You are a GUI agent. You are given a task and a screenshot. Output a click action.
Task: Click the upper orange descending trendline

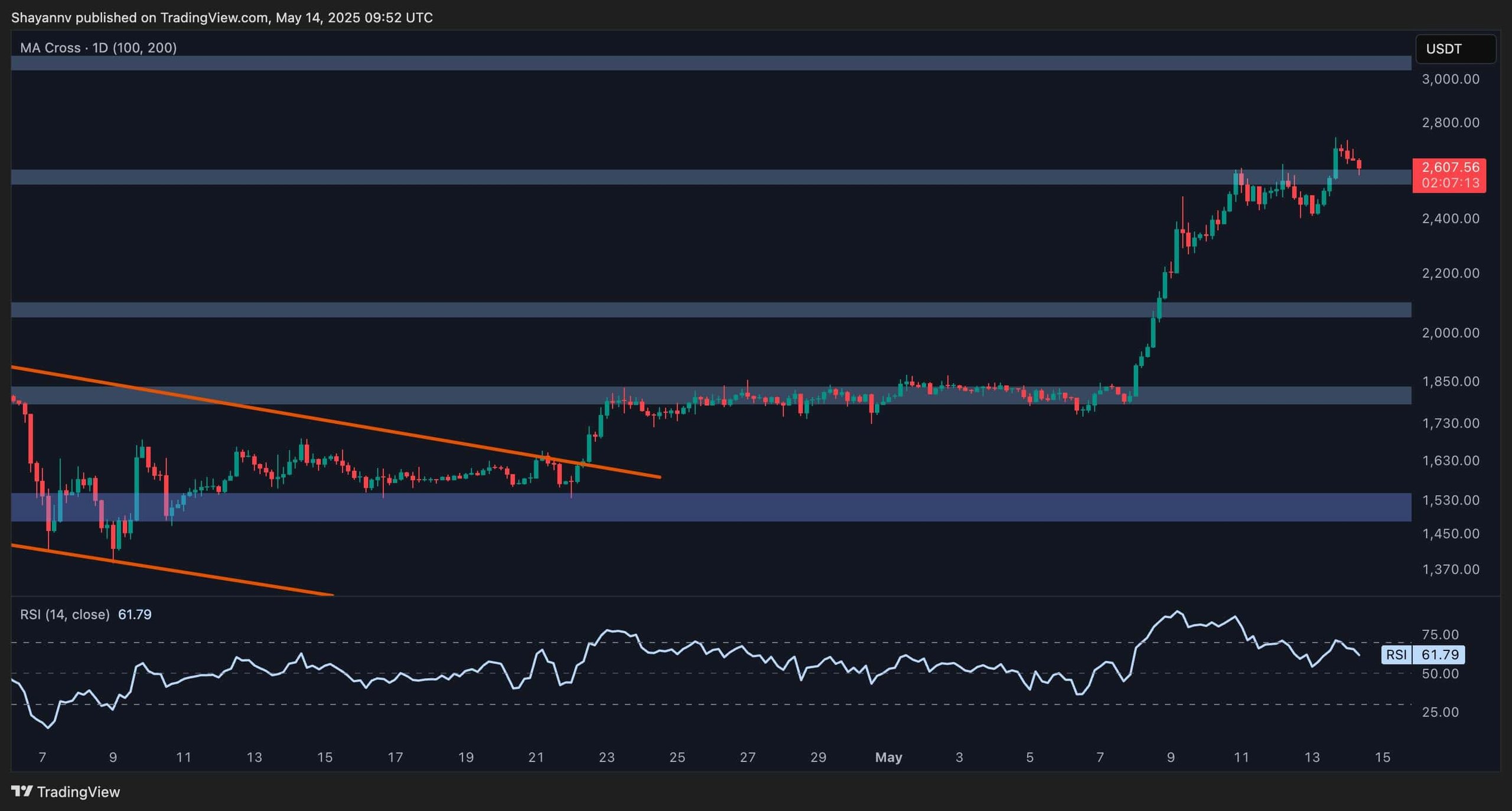(x=331, y=421)
